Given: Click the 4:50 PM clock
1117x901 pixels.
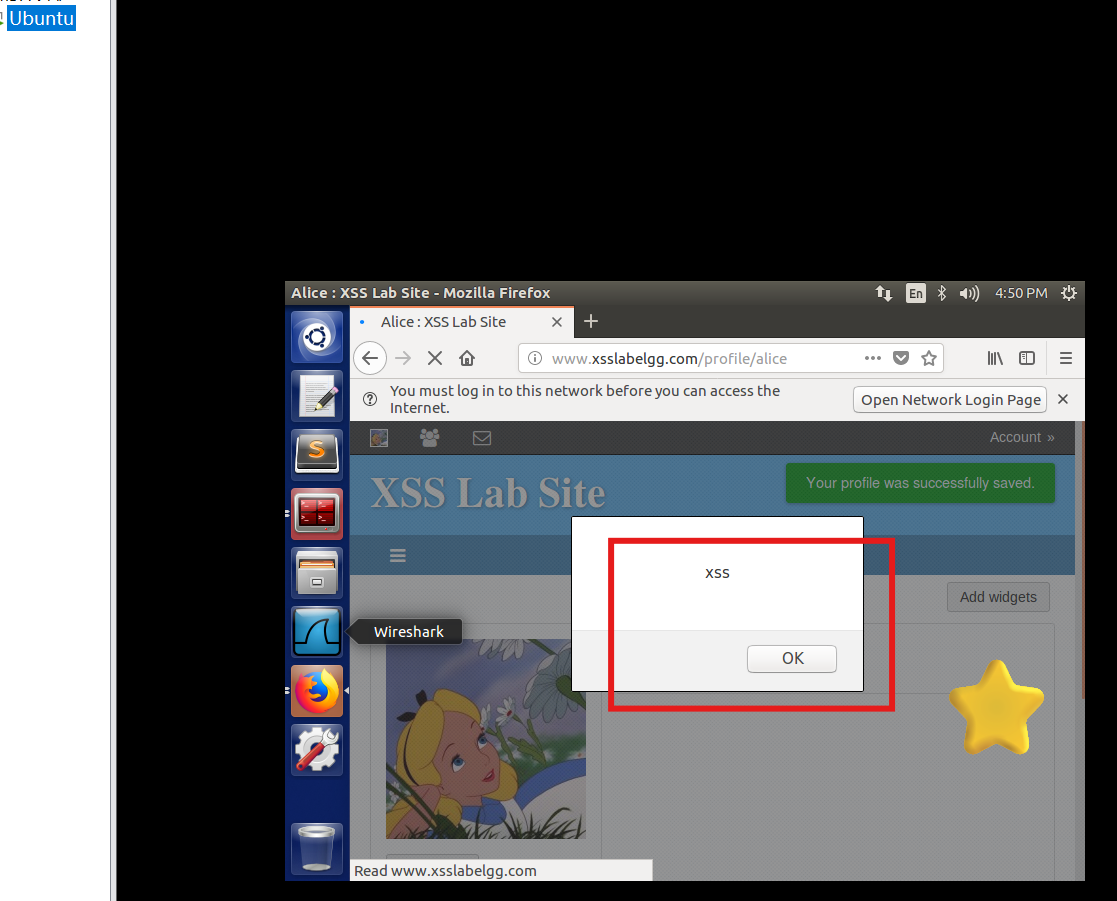Looking at the screenshot, I should (1021, 293).
